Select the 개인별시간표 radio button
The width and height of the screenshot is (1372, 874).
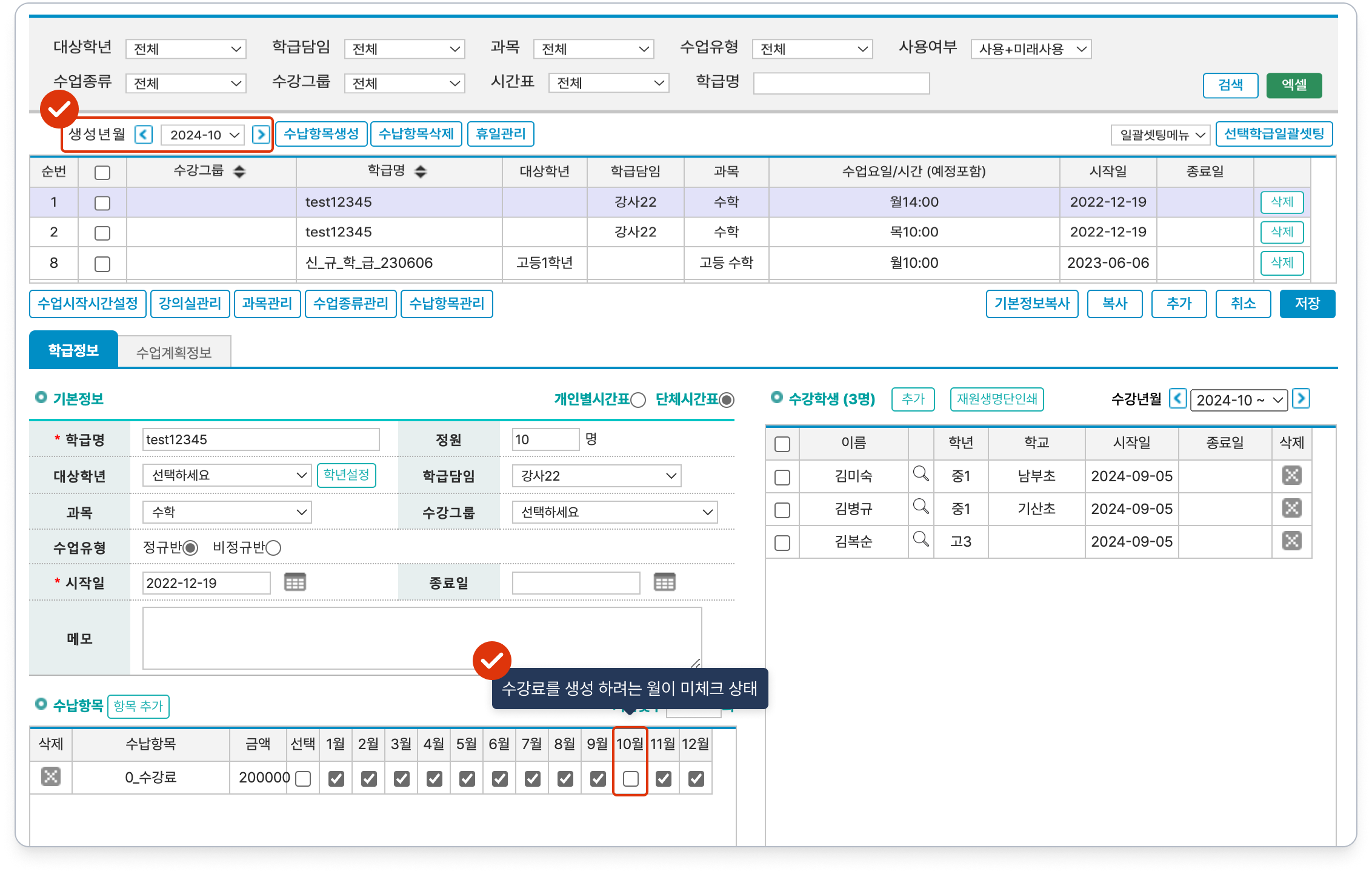(638, 400)
